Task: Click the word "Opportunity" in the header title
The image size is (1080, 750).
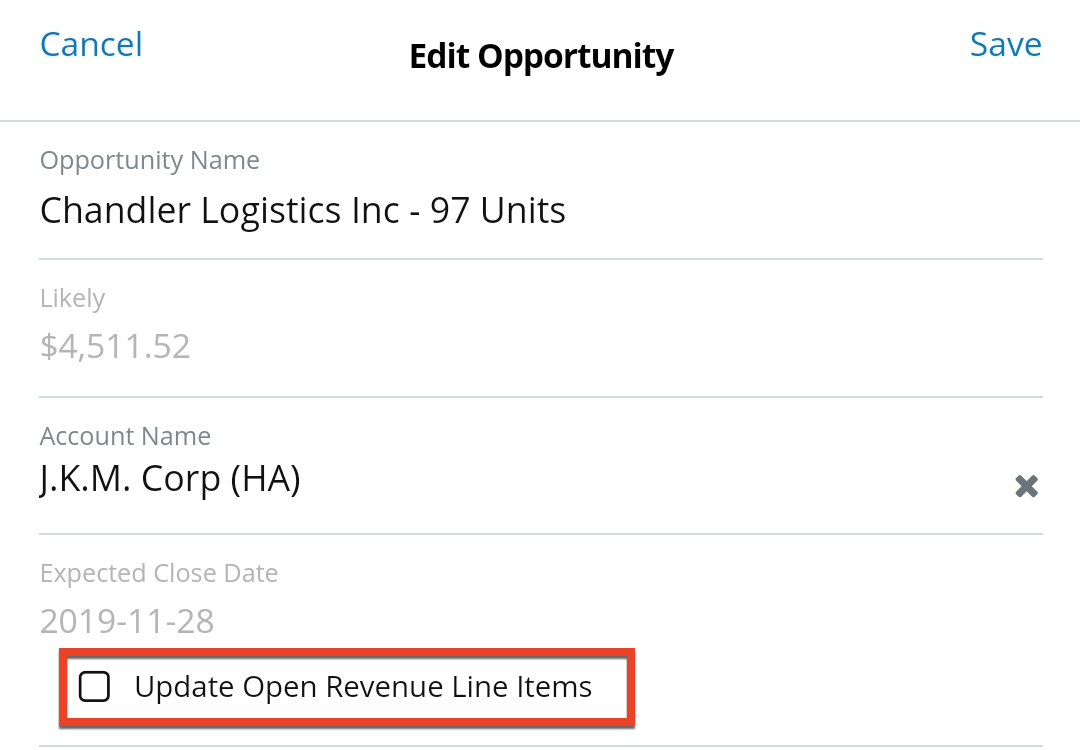Action: pos(575,57)
